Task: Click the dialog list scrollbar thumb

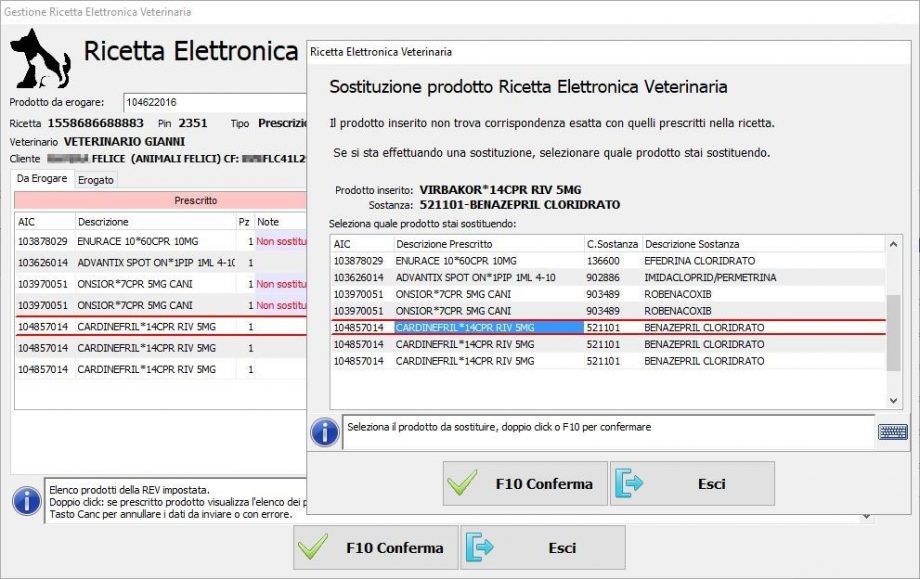Action: 894,325
